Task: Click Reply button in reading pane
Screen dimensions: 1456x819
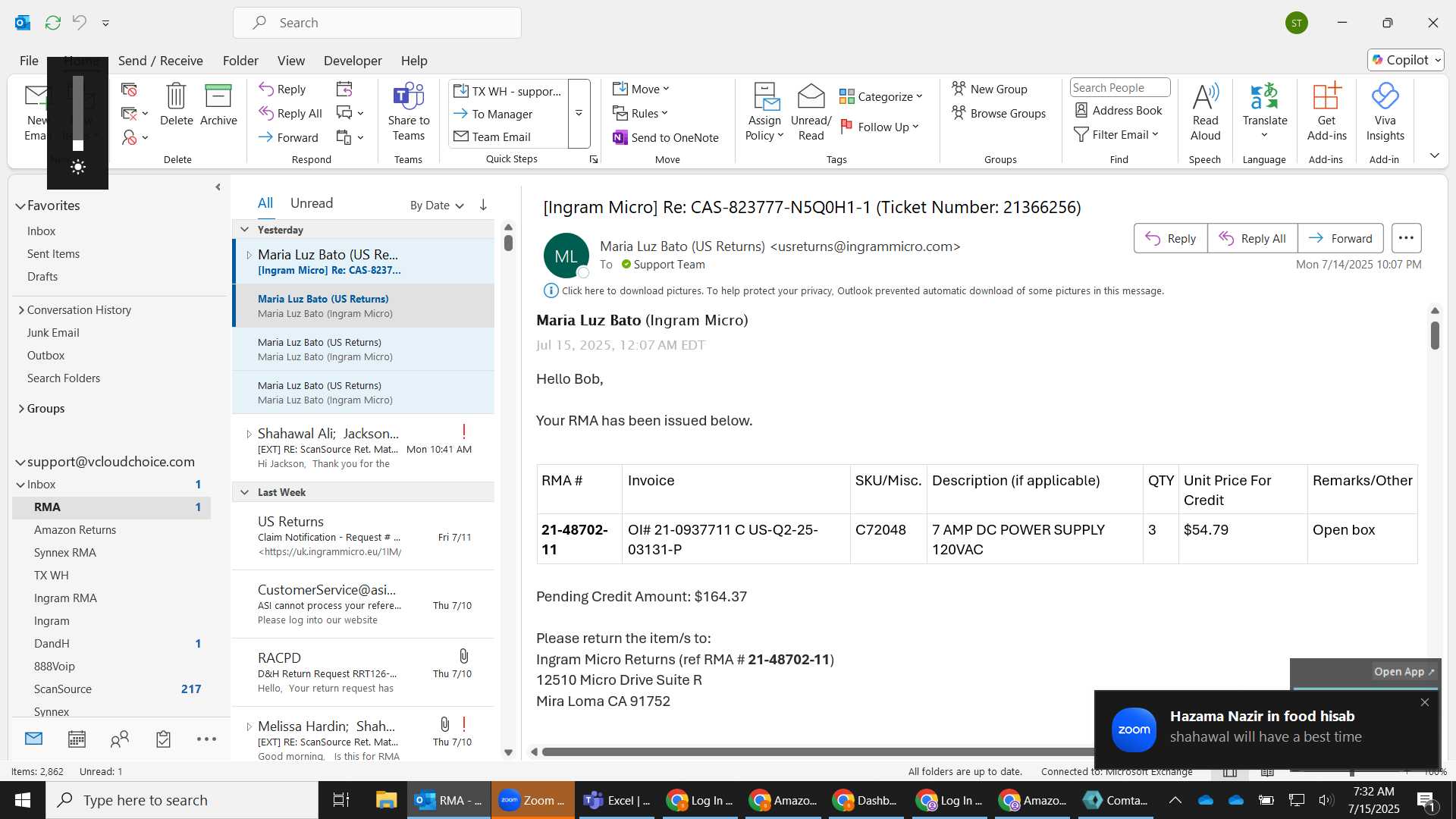Action: tap(1170, 238)
